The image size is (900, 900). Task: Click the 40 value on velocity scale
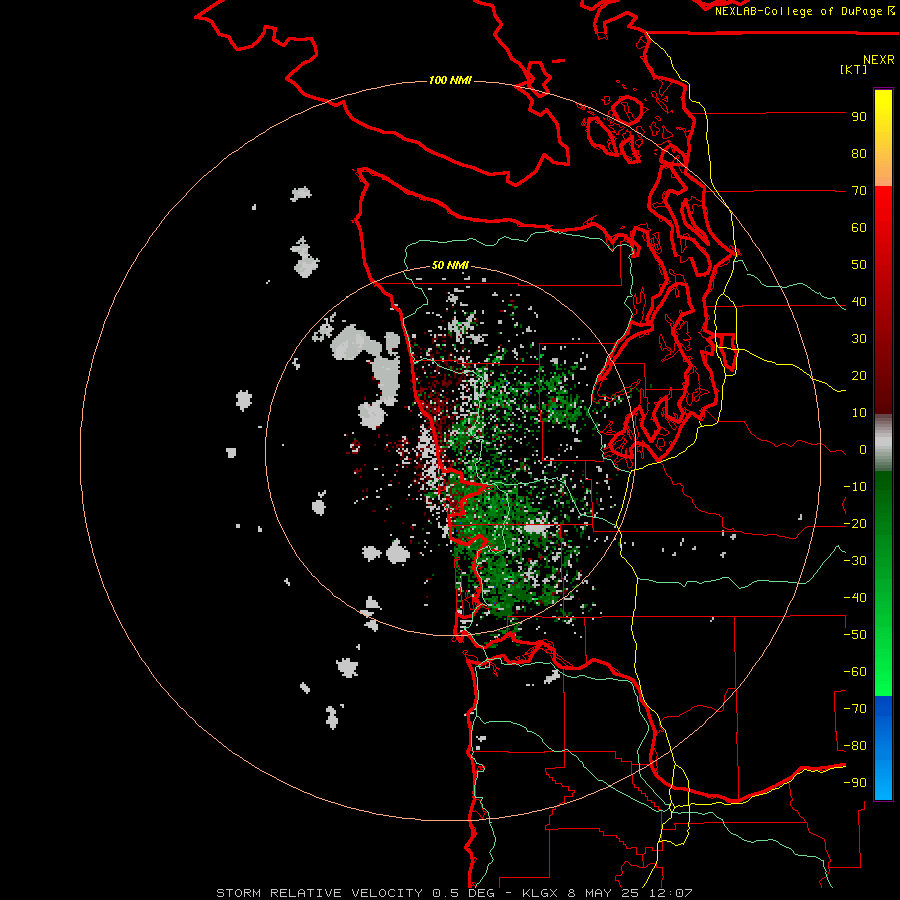coord(859,302)
